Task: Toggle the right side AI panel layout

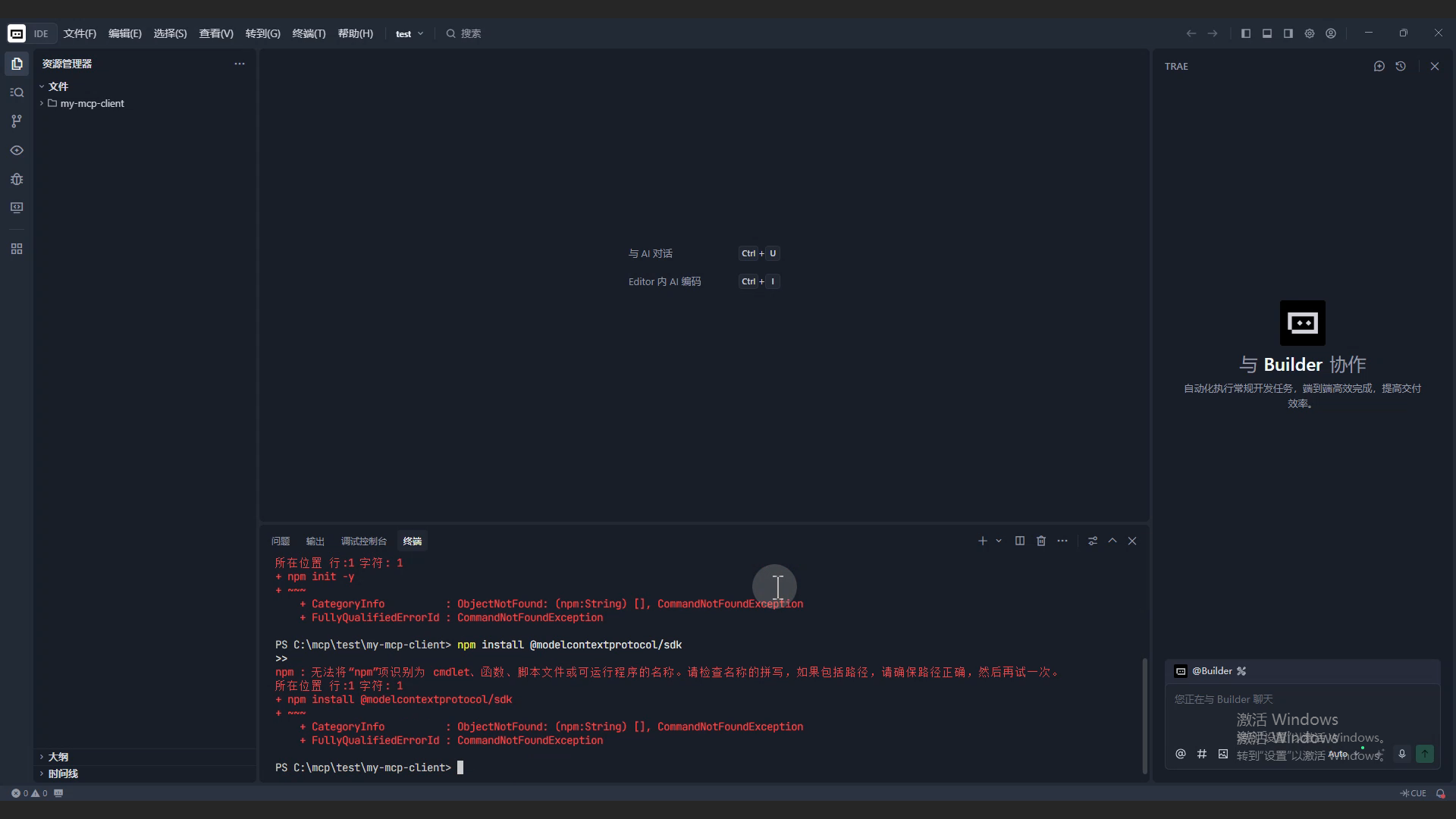Action: (1288, 33)
